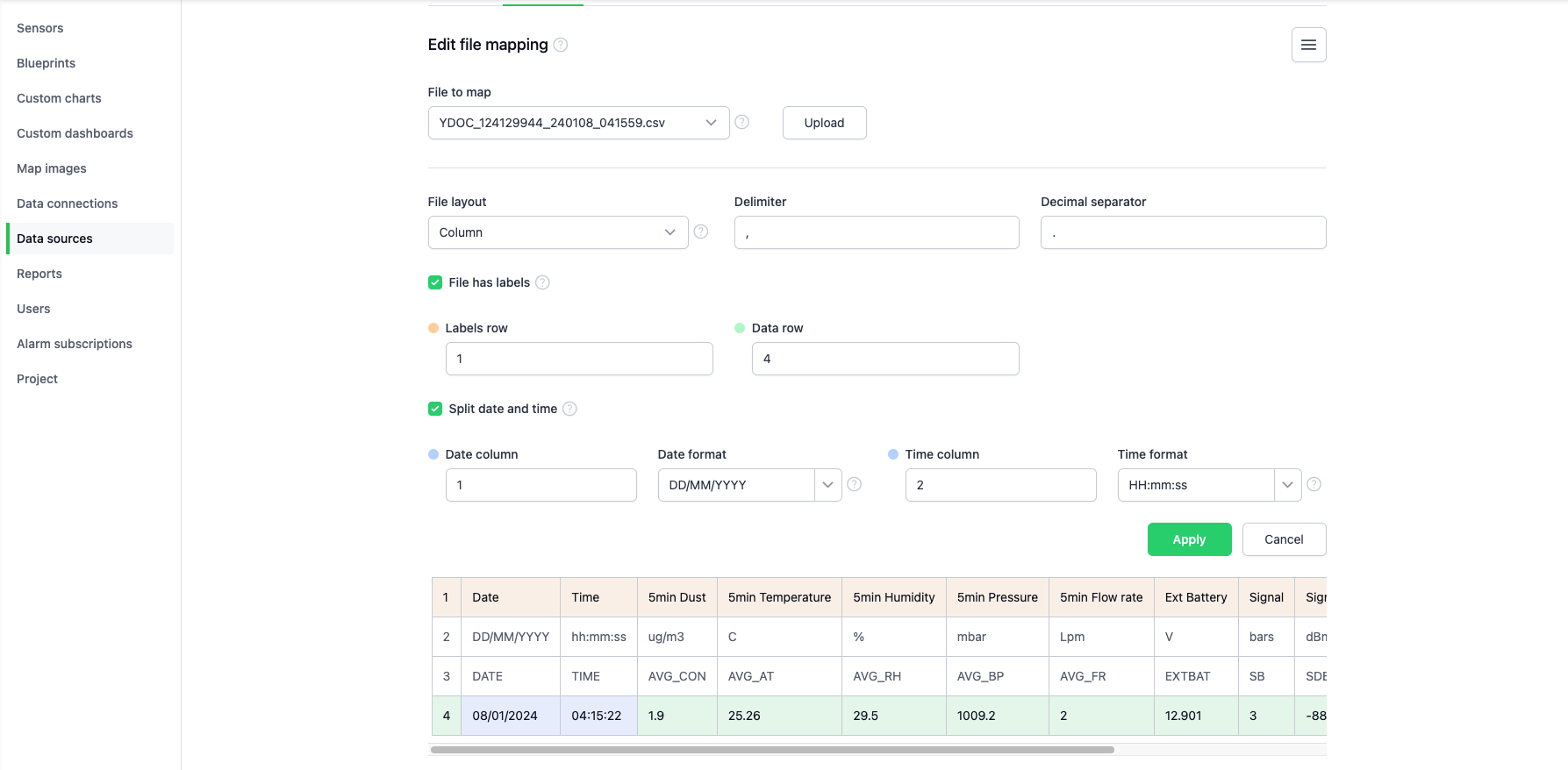The width and height of the screenshot is (1568, 770).
Task: Click help icon beside Time format dropdown
Action: [1314, 484]
